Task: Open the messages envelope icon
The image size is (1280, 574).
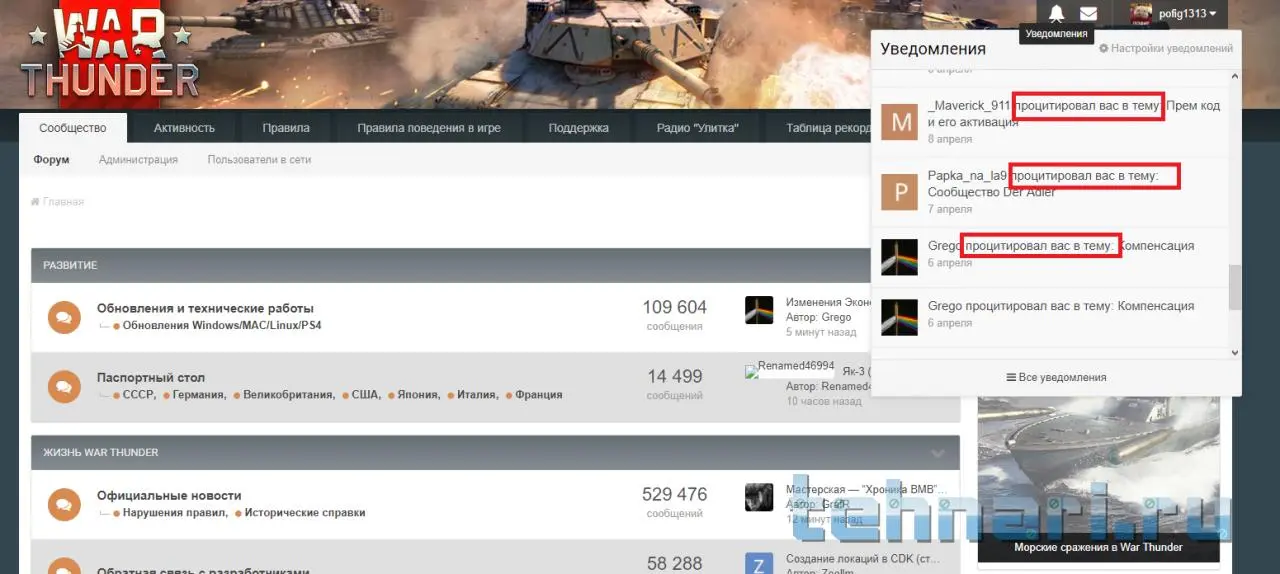Action: pyautogui.click(x=1089, y=13)
